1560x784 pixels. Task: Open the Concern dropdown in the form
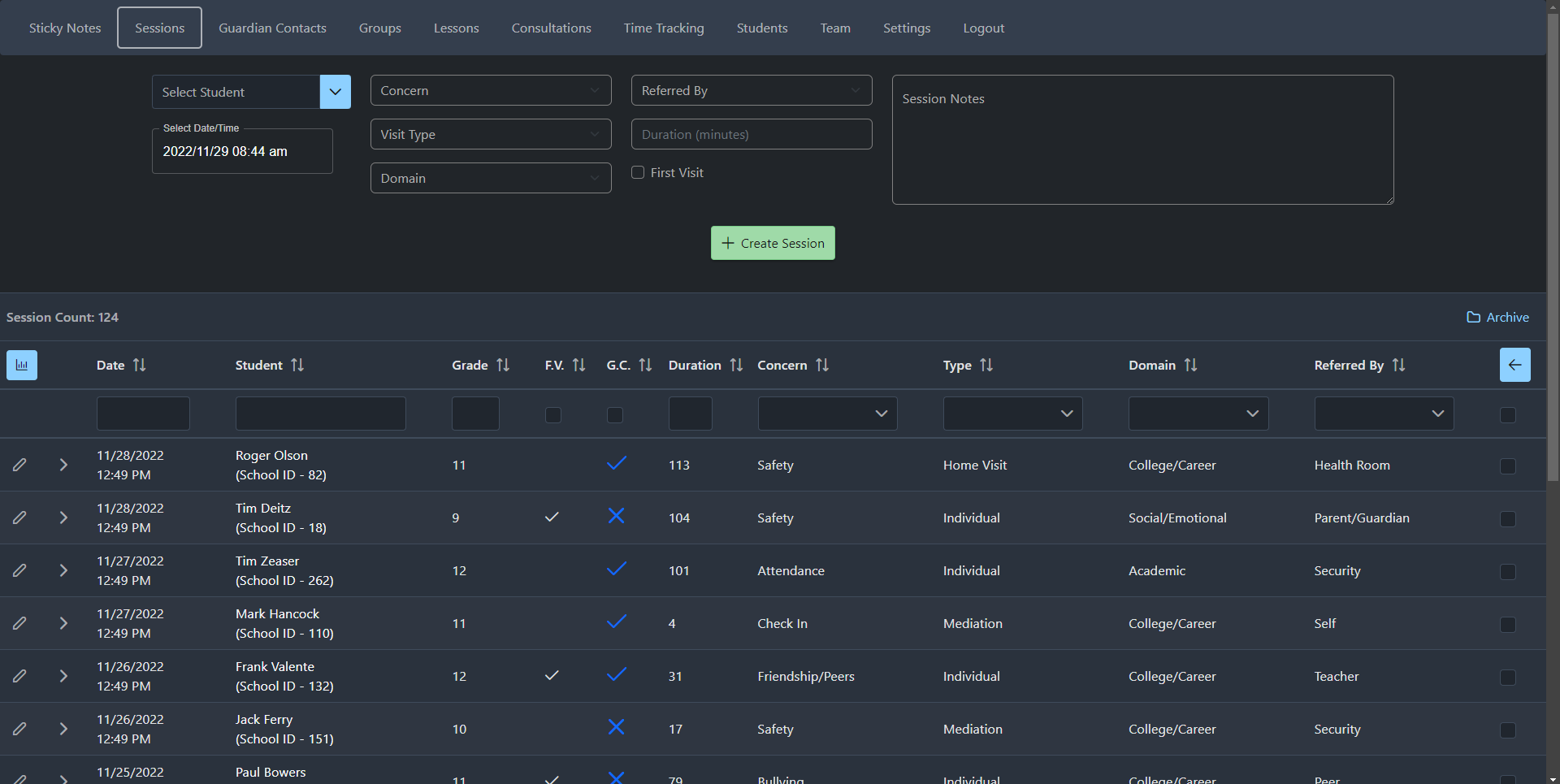pyautogui.click(x=491, y=90)
